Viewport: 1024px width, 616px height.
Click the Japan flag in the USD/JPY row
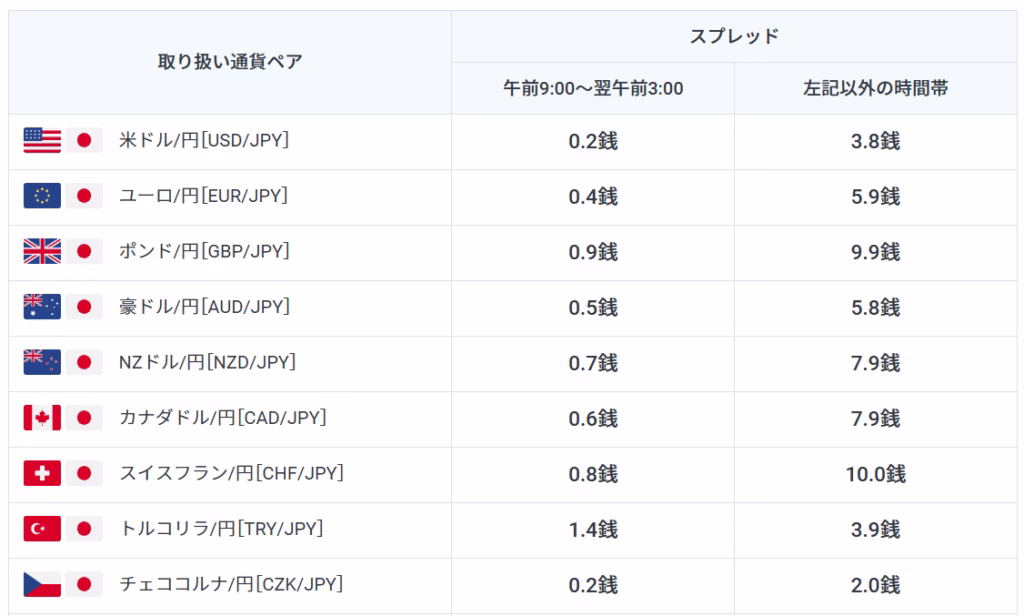84,141
